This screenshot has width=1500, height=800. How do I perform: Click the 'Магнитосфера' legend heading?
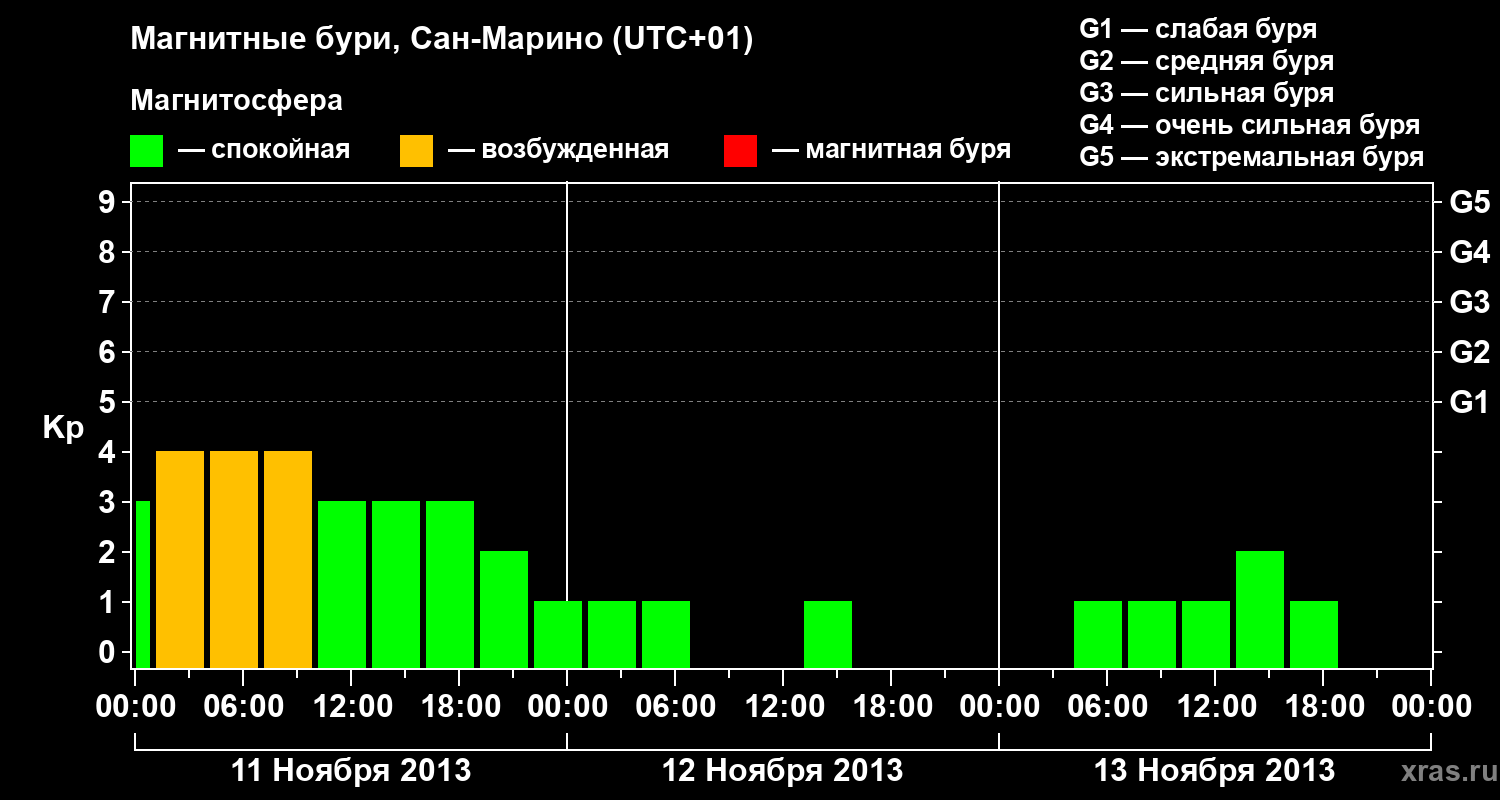(x=237, y=101)
